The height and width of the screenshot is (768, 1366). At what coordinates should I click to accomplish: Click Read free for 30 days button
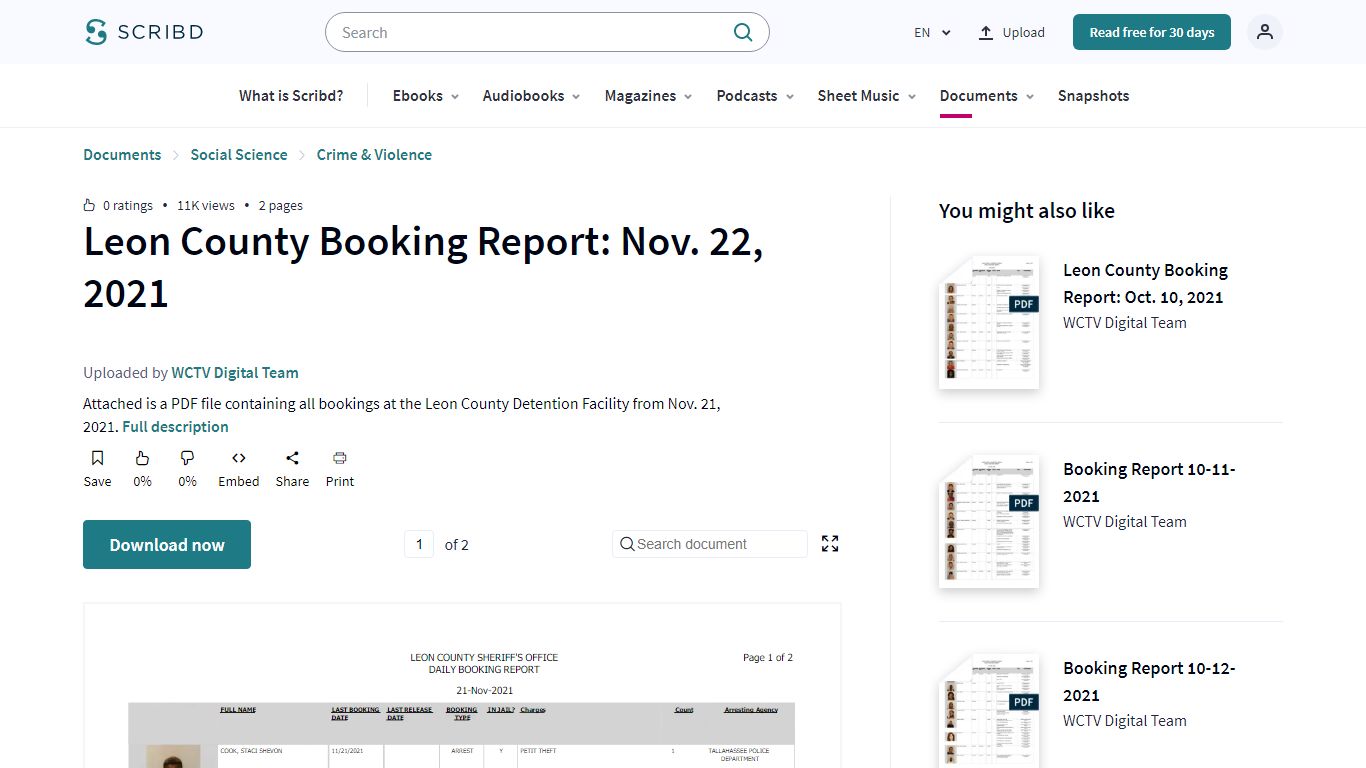(1152, 32)
